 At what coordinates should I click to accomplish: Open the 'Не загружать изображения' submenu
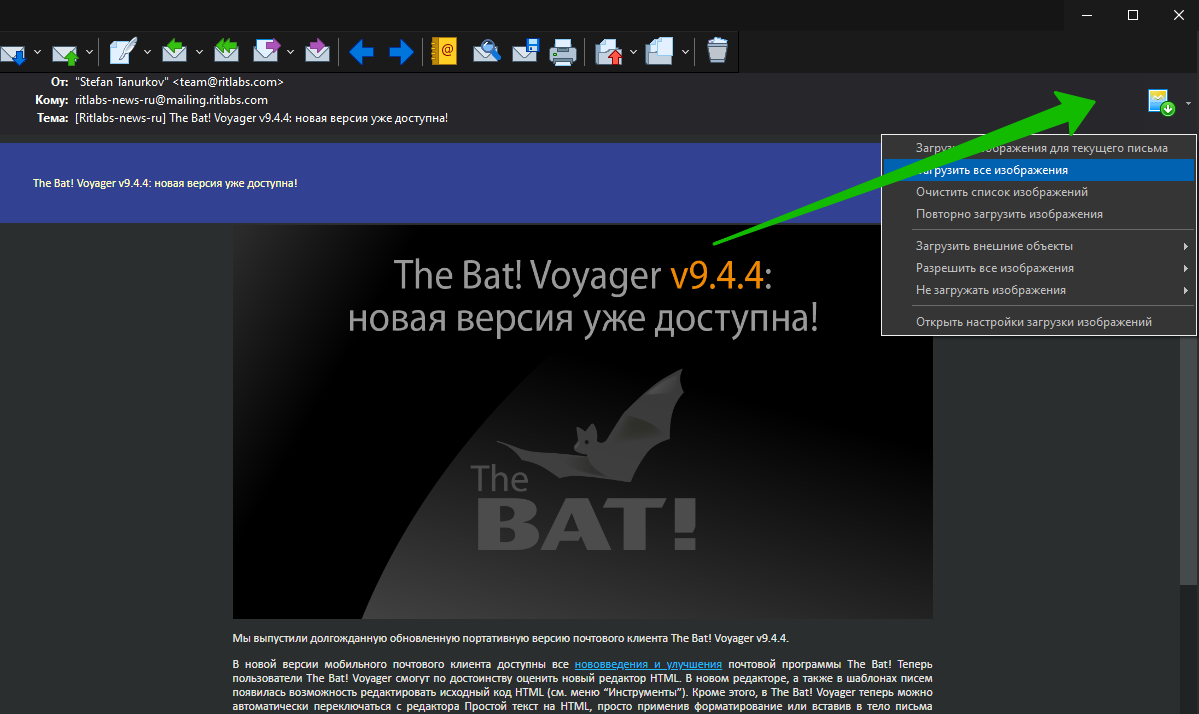1038,290
